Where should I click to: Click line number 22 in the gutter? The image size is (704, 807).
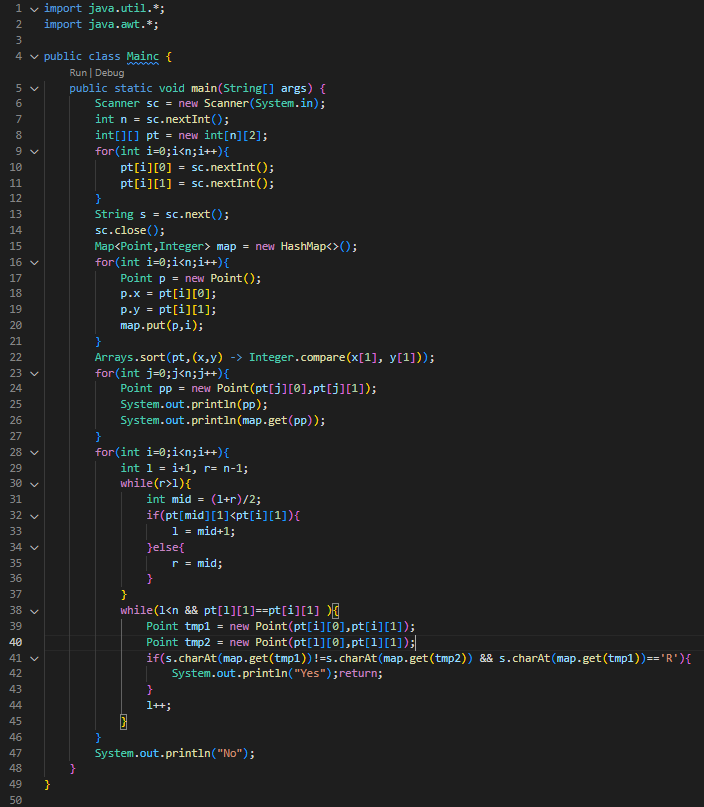(x=16, y=357)
